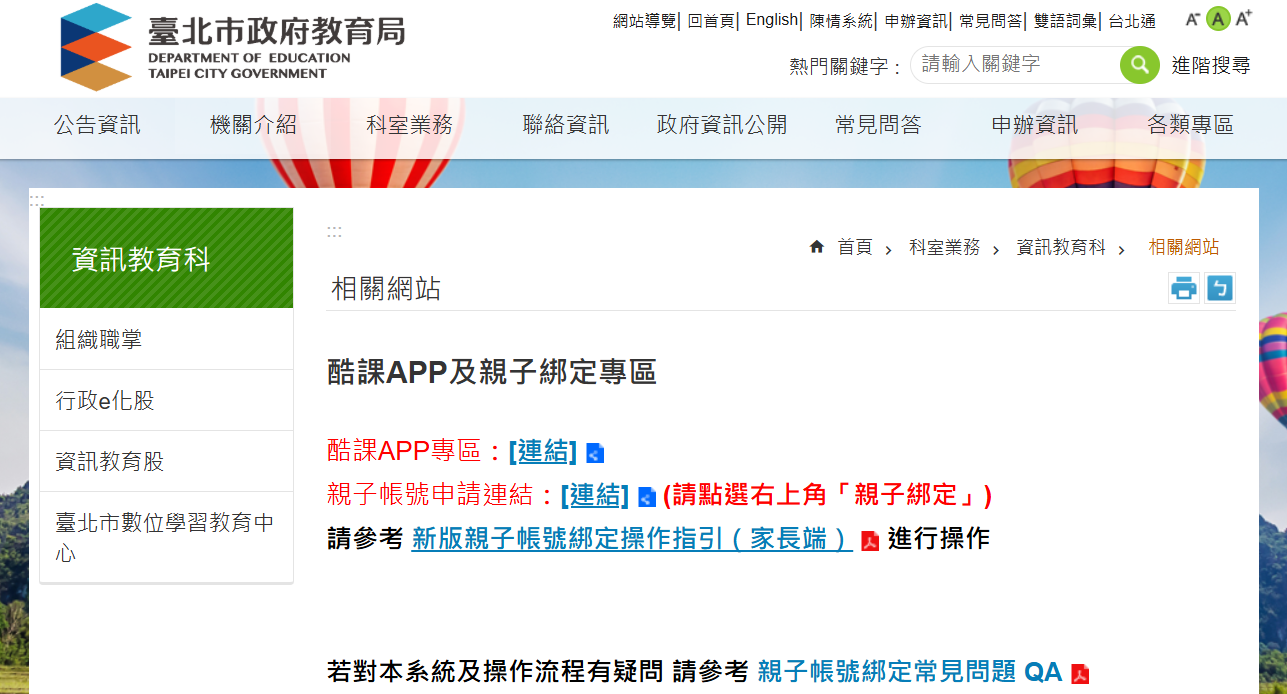This screenshot has height=694, width=1287.
Task: Decrease font size with A- icon
Action: 1192,19
